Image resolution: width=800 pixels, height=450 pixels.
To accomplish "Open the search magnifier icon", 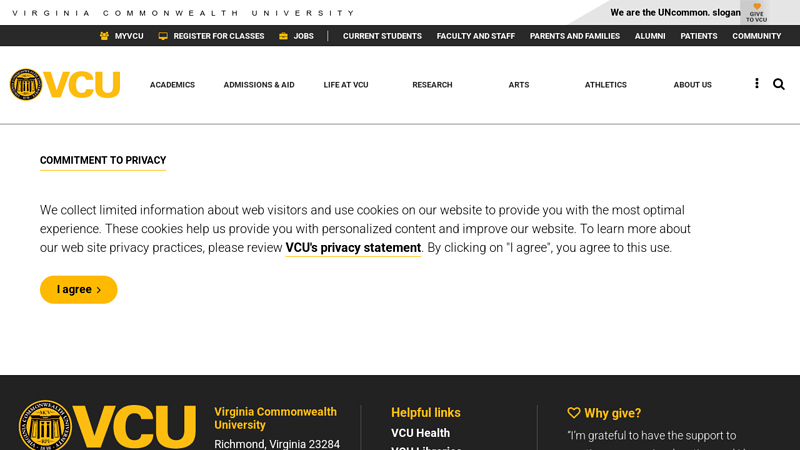I will point(779,84).
